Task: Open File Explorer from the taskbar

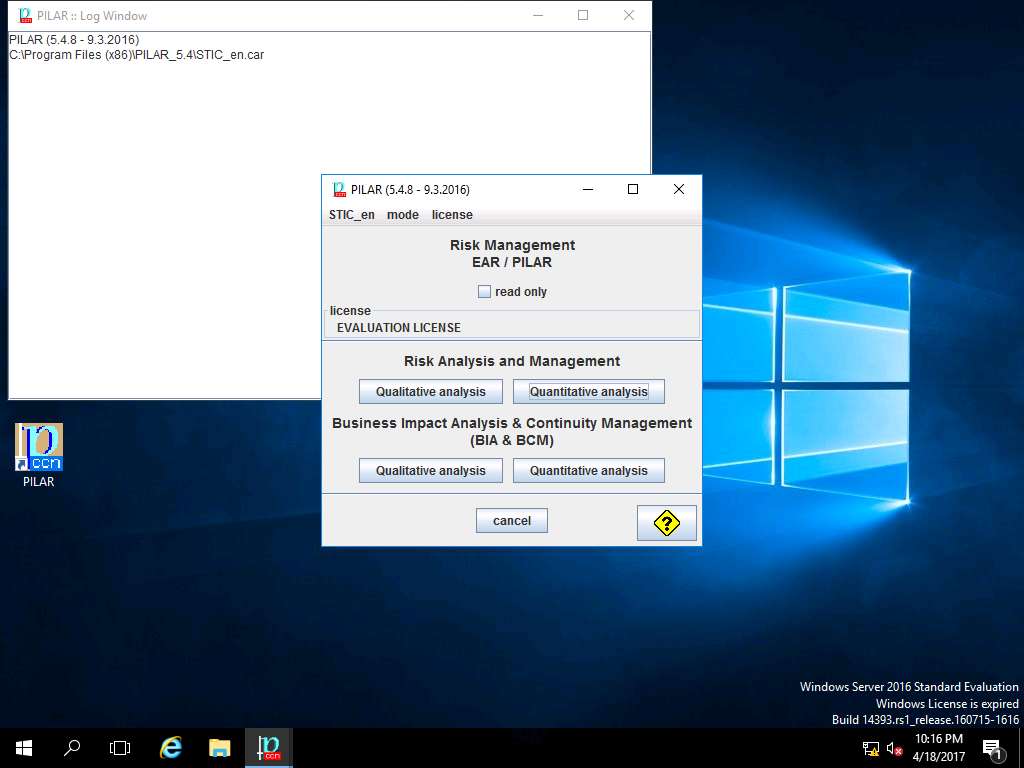Action: click(219, 748)
